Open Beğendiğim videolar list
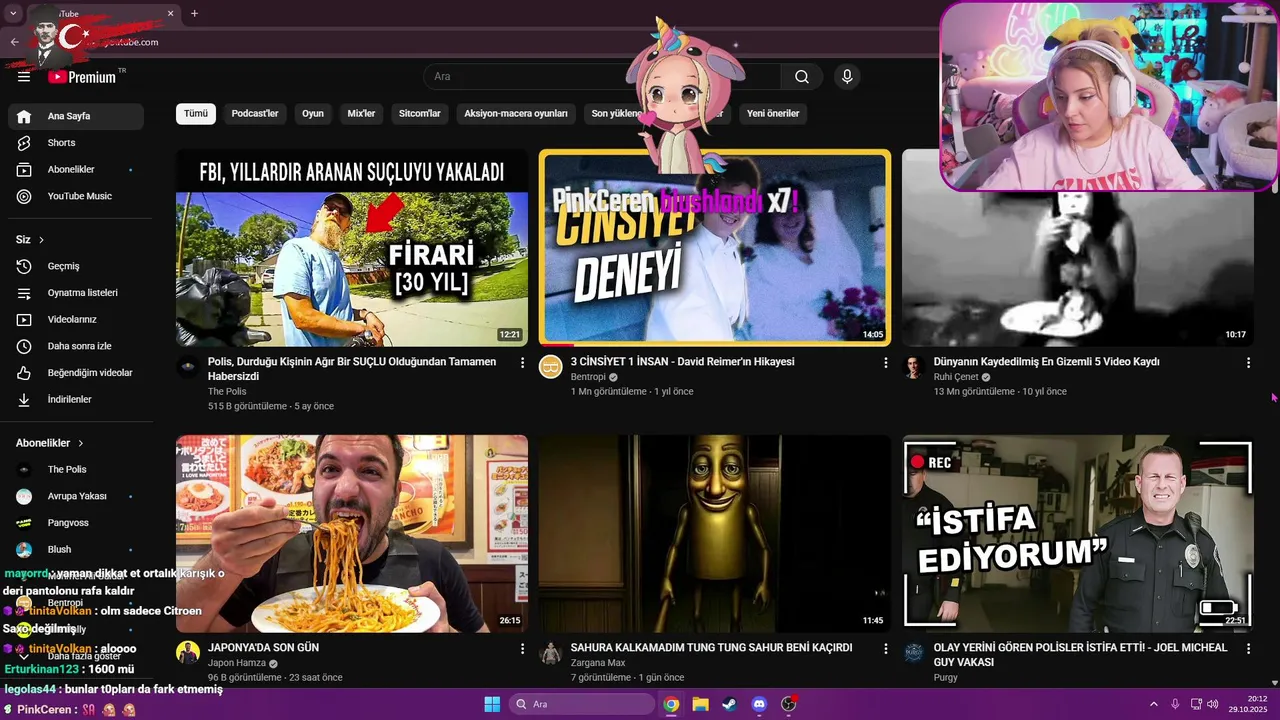1280x720 pixels. click(76, 373)
